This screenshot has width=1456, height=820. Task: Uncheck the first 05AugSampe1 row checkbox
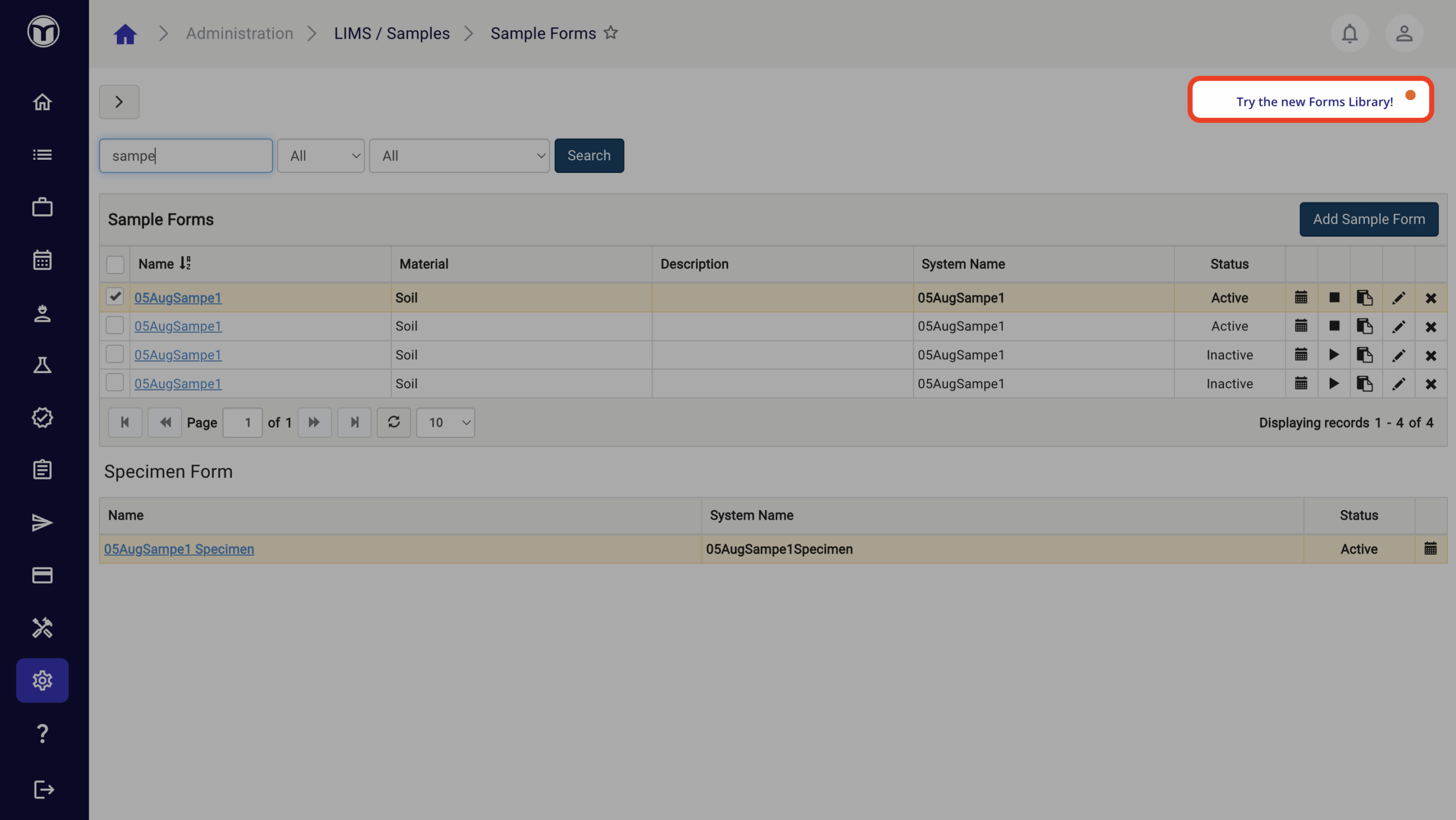pyautogui.click(x=115, y=296)
